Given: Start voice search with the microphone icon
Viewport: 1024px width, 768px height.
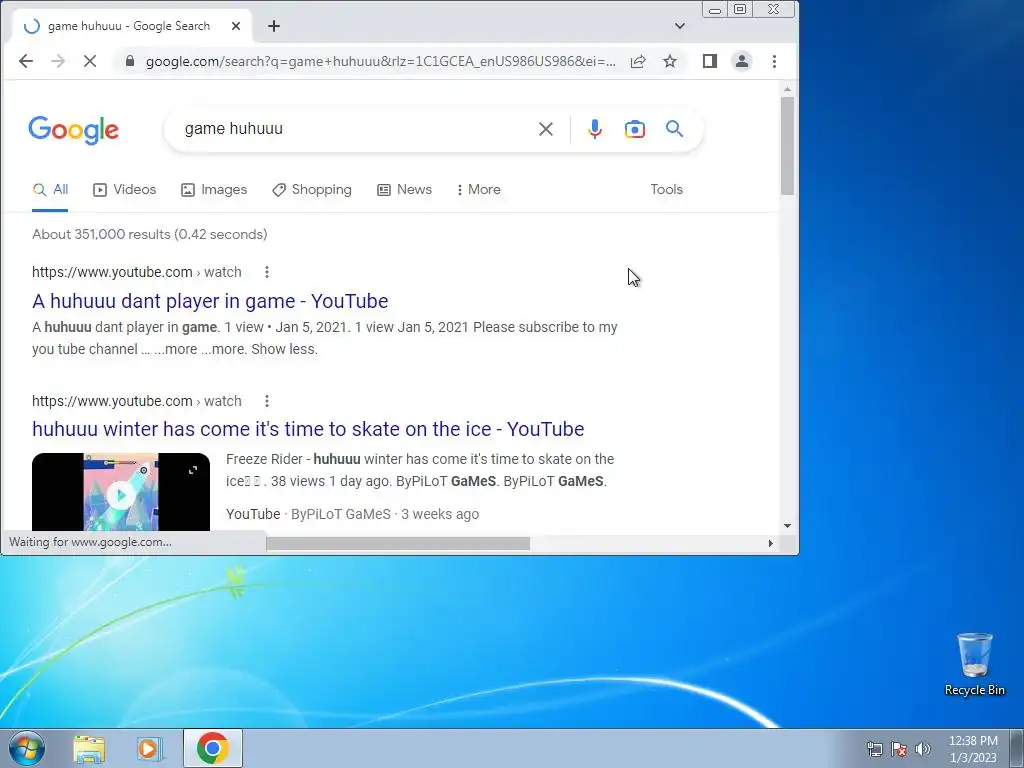Looking at the screenshot, I should pos(594,129).
